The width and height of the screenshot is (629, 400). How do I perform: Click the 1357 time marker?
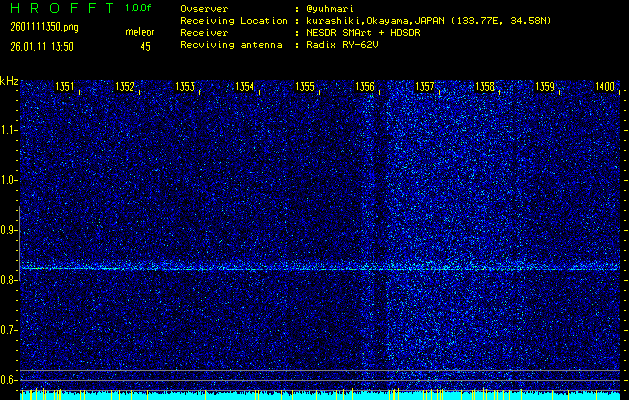point(425,87)
